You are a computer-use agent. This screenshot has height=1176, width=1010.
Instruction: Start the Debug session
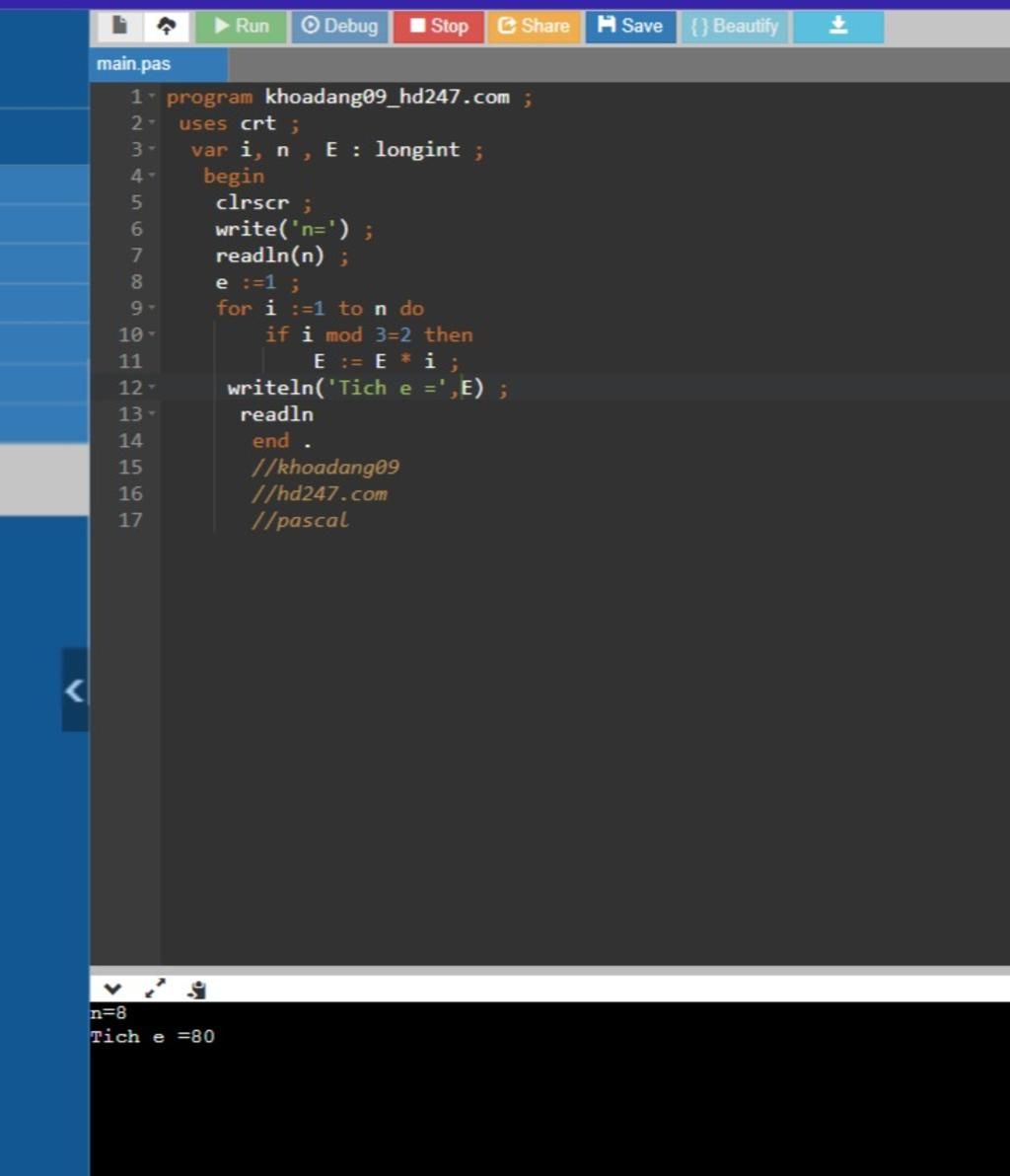click(x=339, y=27)
